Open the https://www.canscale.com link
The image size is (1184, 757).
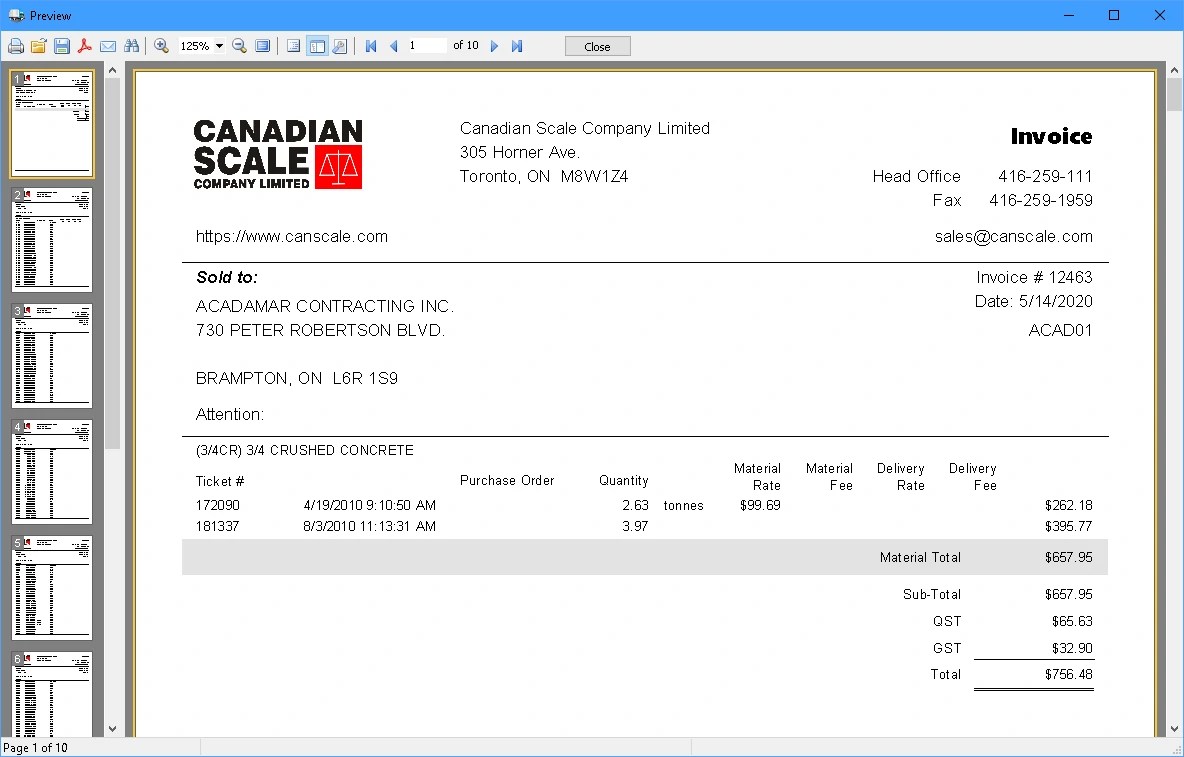coord(291,236)
